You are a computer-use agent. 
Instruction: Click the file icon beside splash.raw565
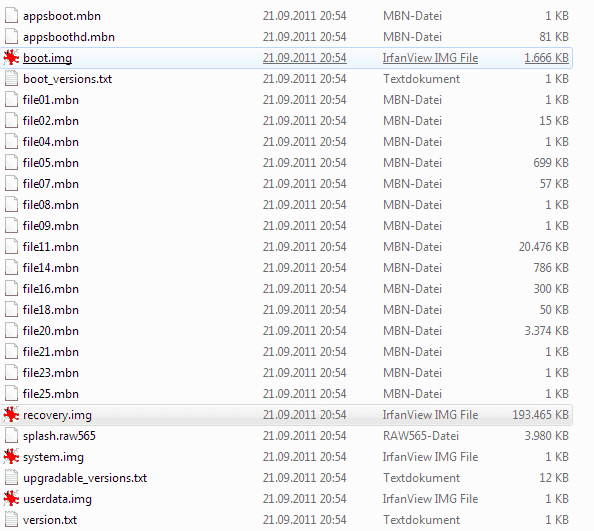click(11, 436)
